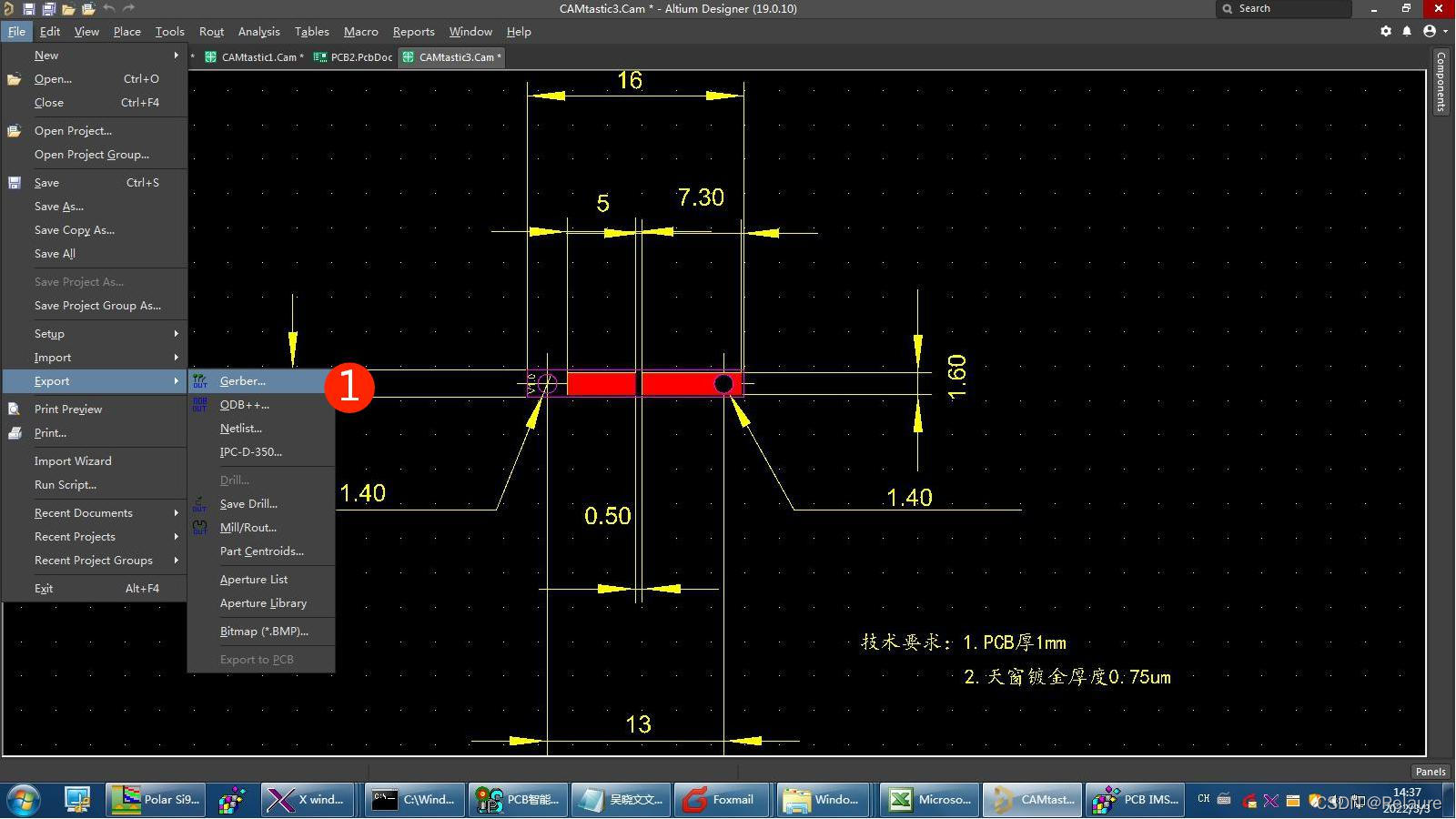Select Part Centroids... in the Export submenu
The height and width of the screenshot is (819, 1456).
[261, 551]
